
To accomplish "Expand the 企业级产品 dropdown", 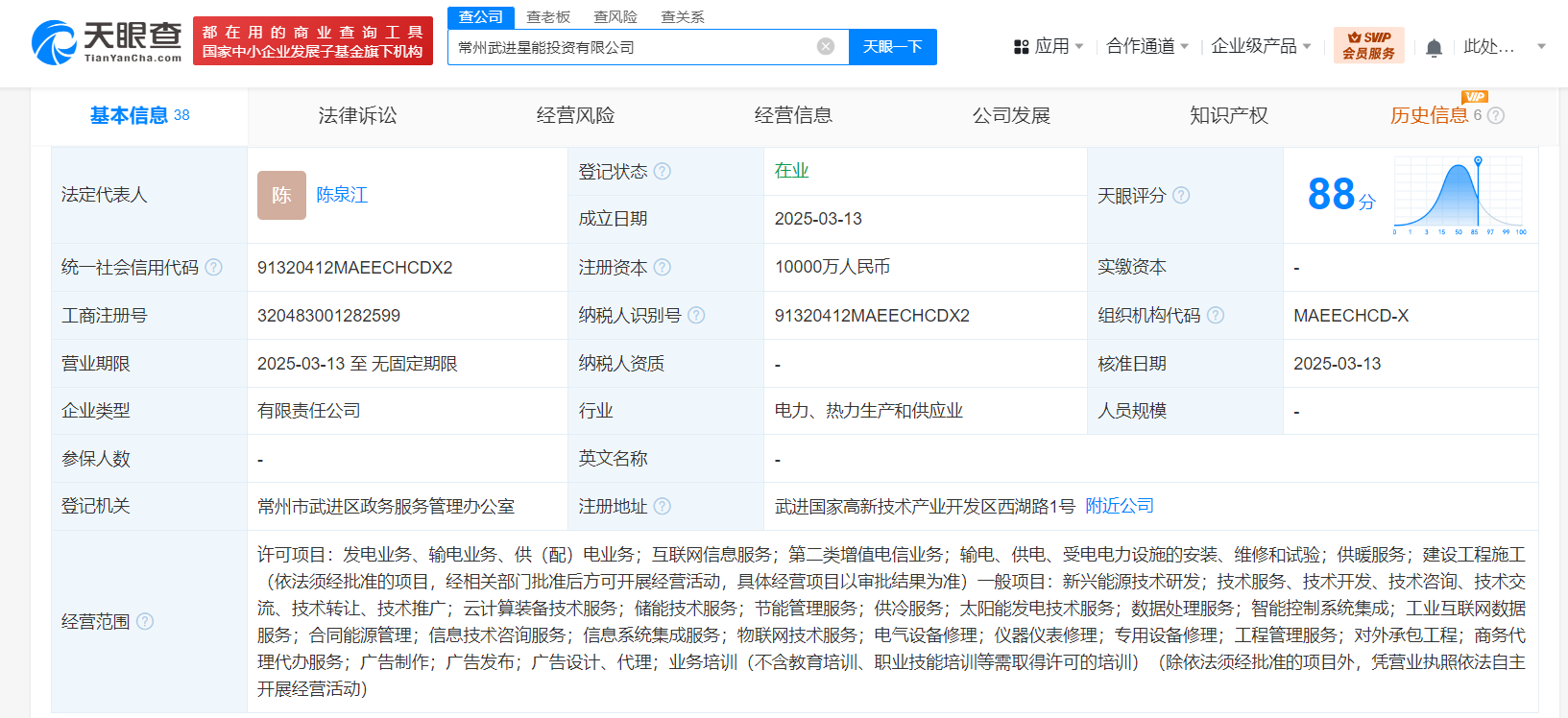I will tap(1261, 46).
